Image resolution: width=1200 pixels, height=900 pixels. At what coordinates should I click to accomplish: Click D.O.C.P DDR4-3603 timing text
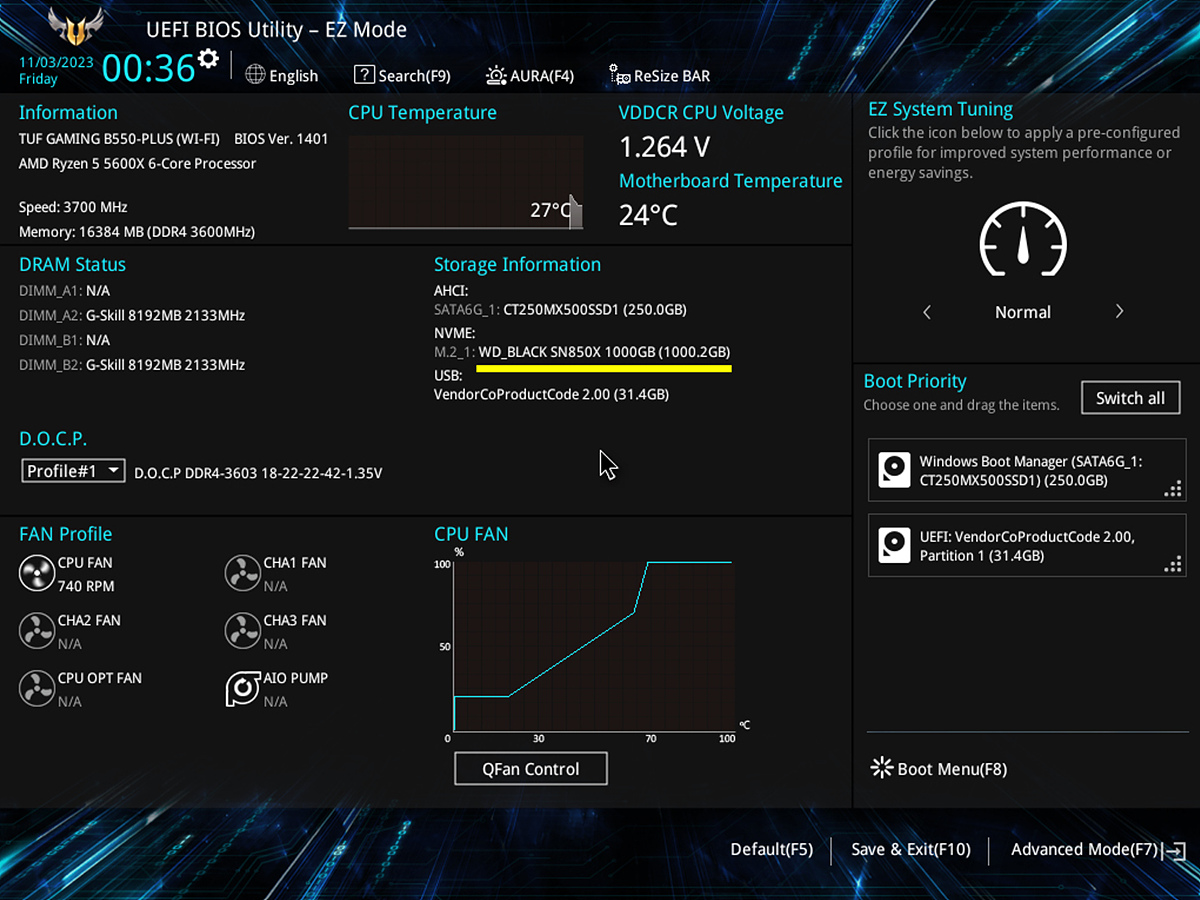(258, 472)
